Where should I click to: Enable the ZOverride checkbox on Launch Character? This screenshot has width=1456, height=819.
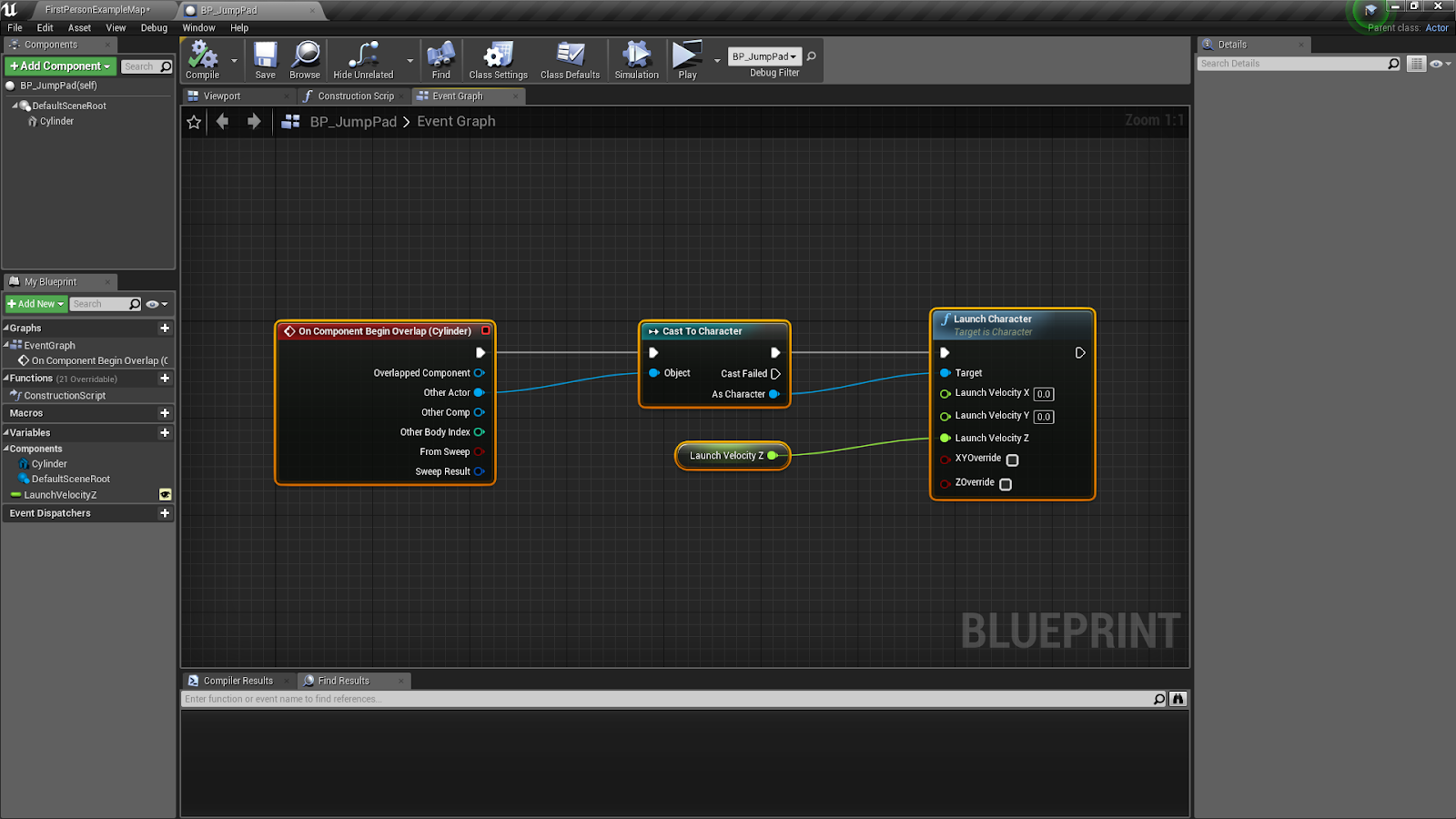coord(1006,484)
